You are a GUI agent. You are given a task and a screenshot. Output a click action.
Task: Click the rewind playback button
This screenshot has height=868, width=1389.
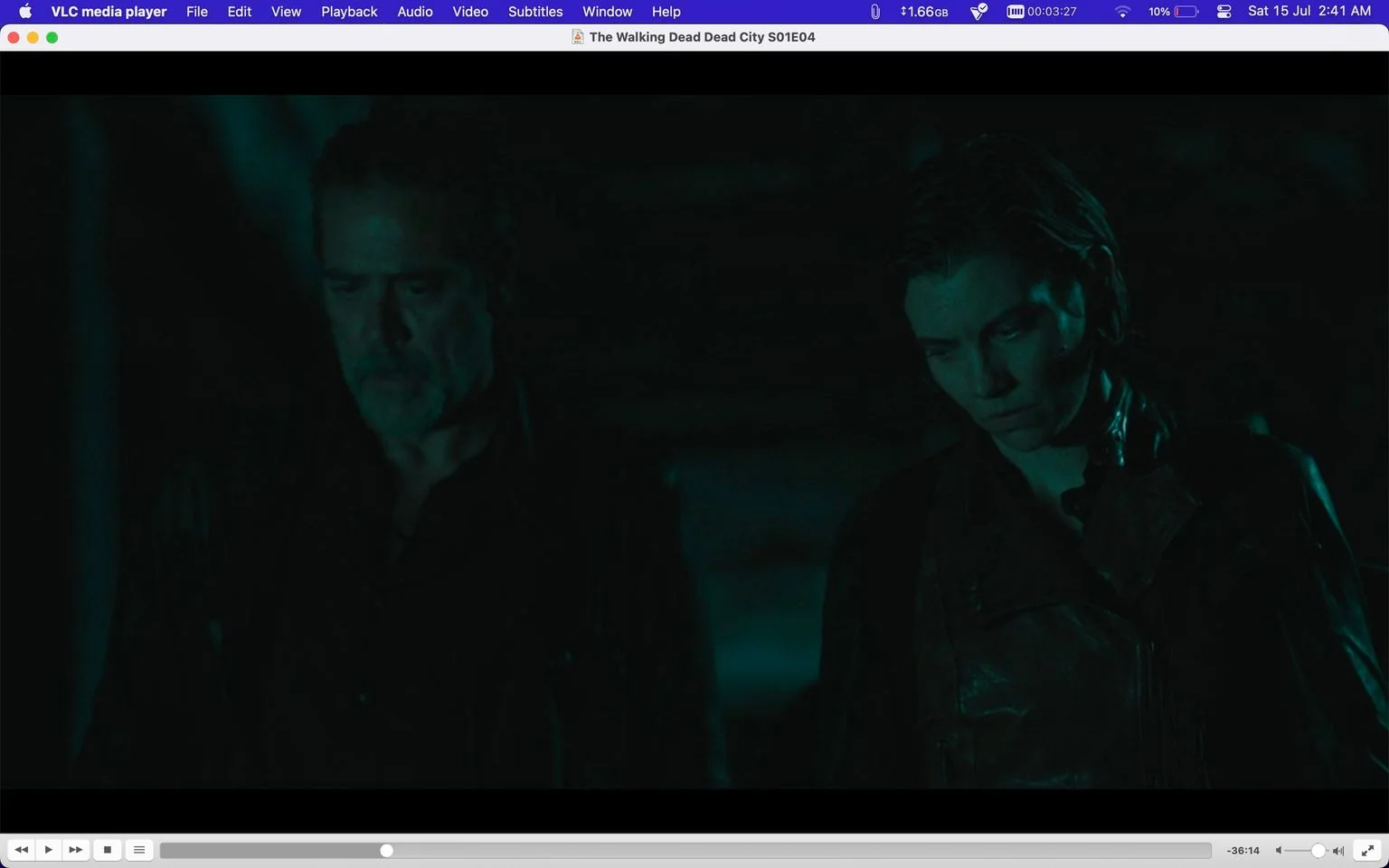pyautogui.click(x=21, y=850)
